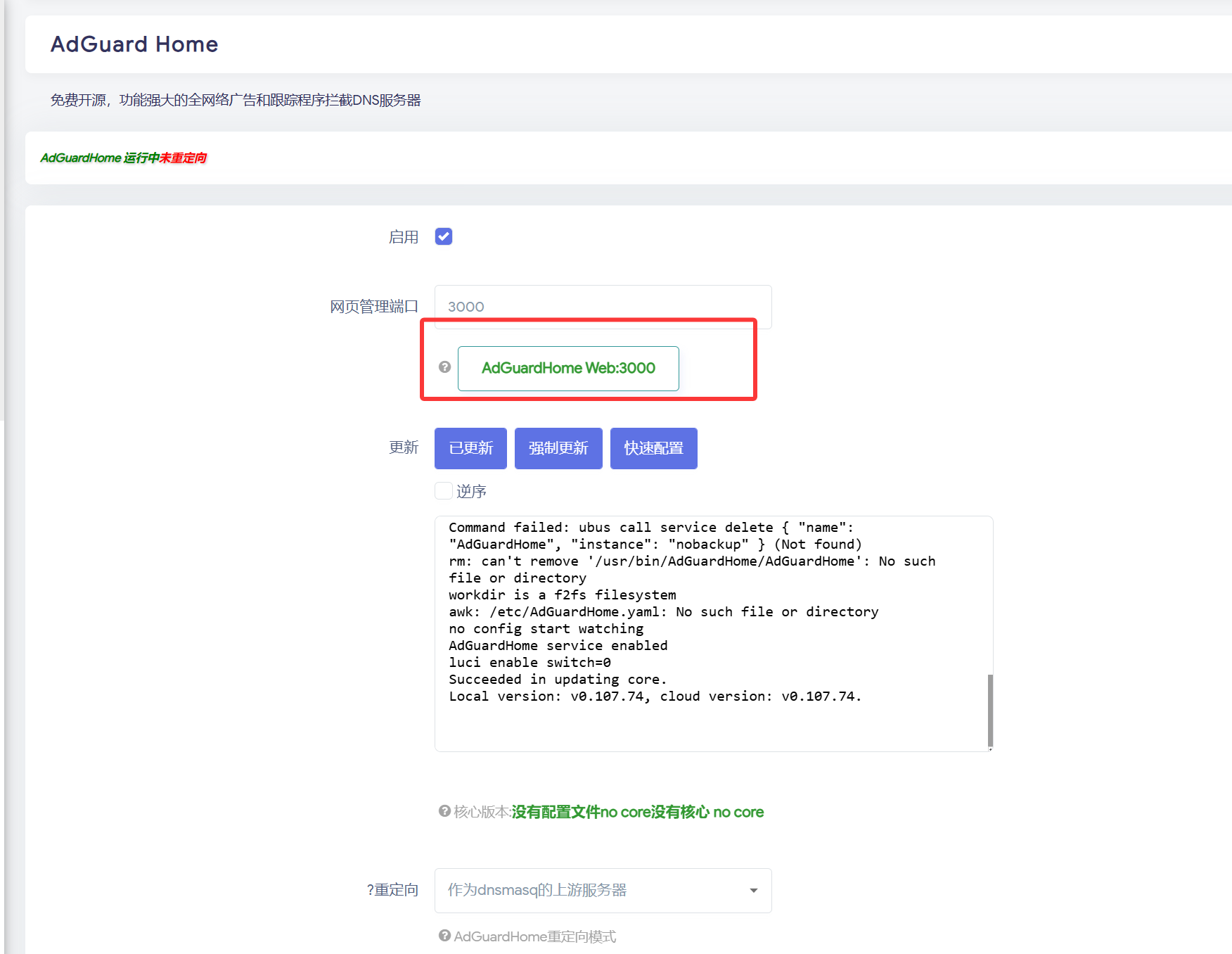Enable the 逆序 checkbox

tap(444, 490)
